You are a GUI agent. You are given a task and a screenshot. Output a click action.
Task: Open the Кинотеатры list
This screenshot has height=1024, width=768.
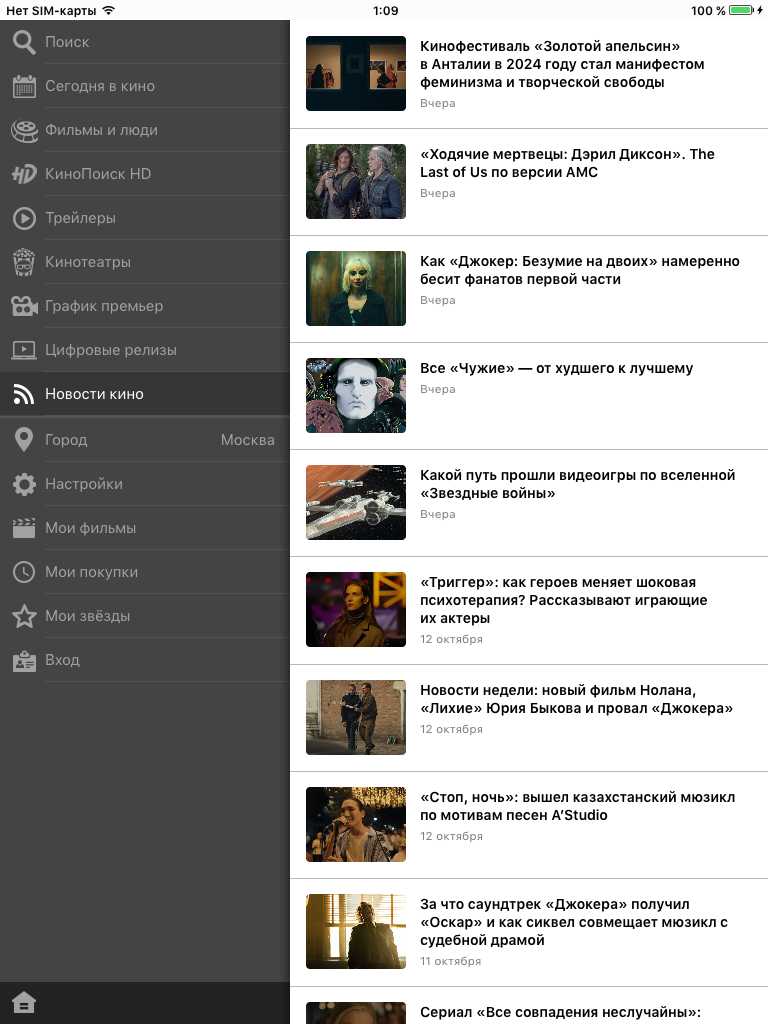click(x=145, y=262)
